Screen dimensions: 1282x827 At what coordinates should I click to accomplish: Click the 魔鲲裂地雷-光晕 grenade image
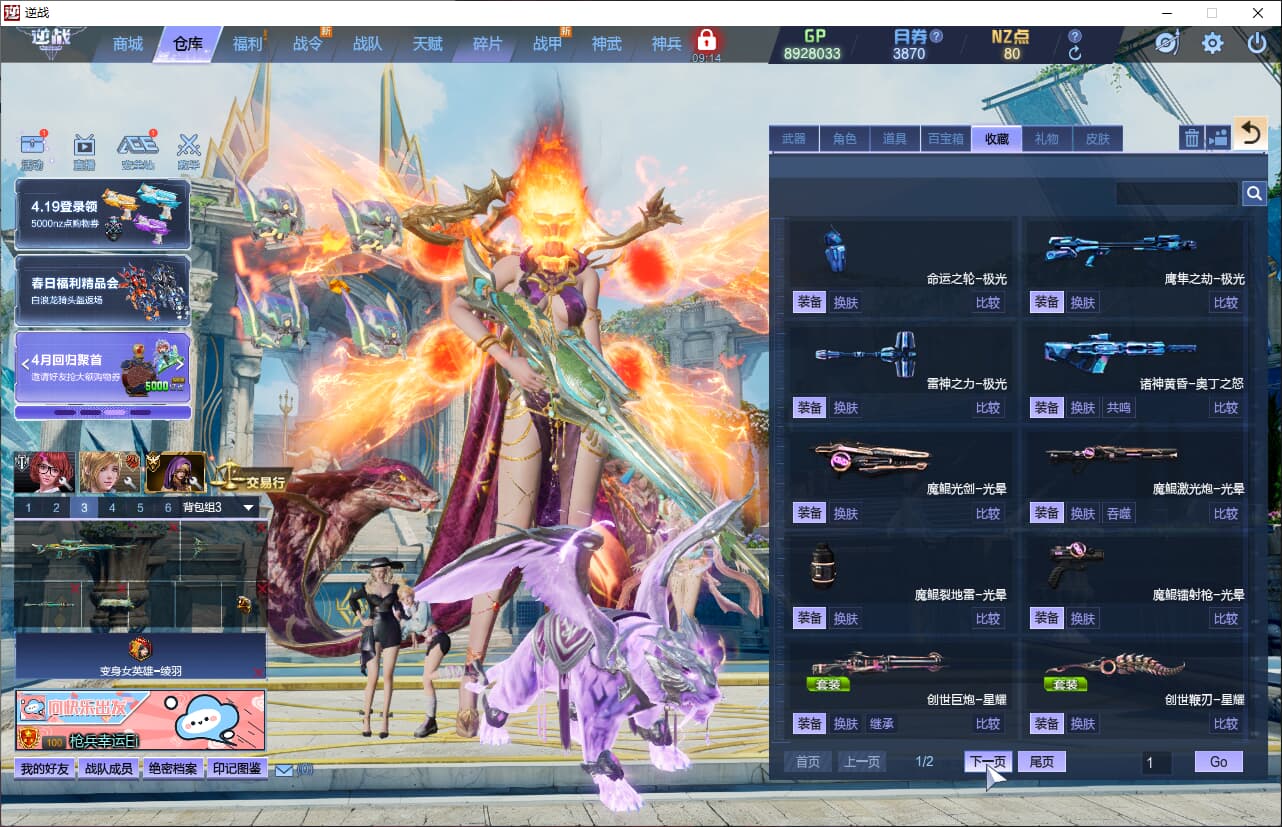pyautogui.click(x=823, y=566)
